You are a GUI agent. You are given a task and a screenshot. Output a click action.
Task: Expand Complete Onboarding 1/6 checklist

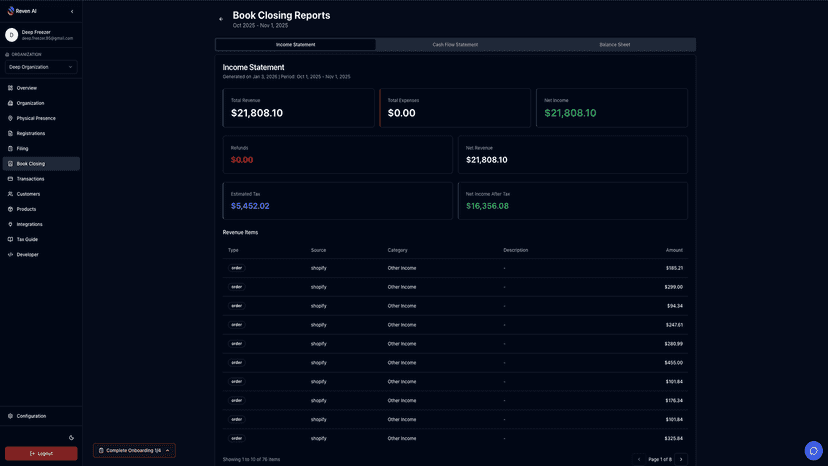pos(134,450)
